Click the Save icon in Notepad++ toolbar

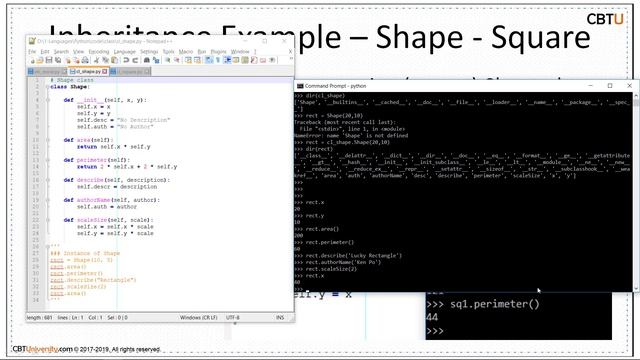pyautogui.click(x=49, y=60)
